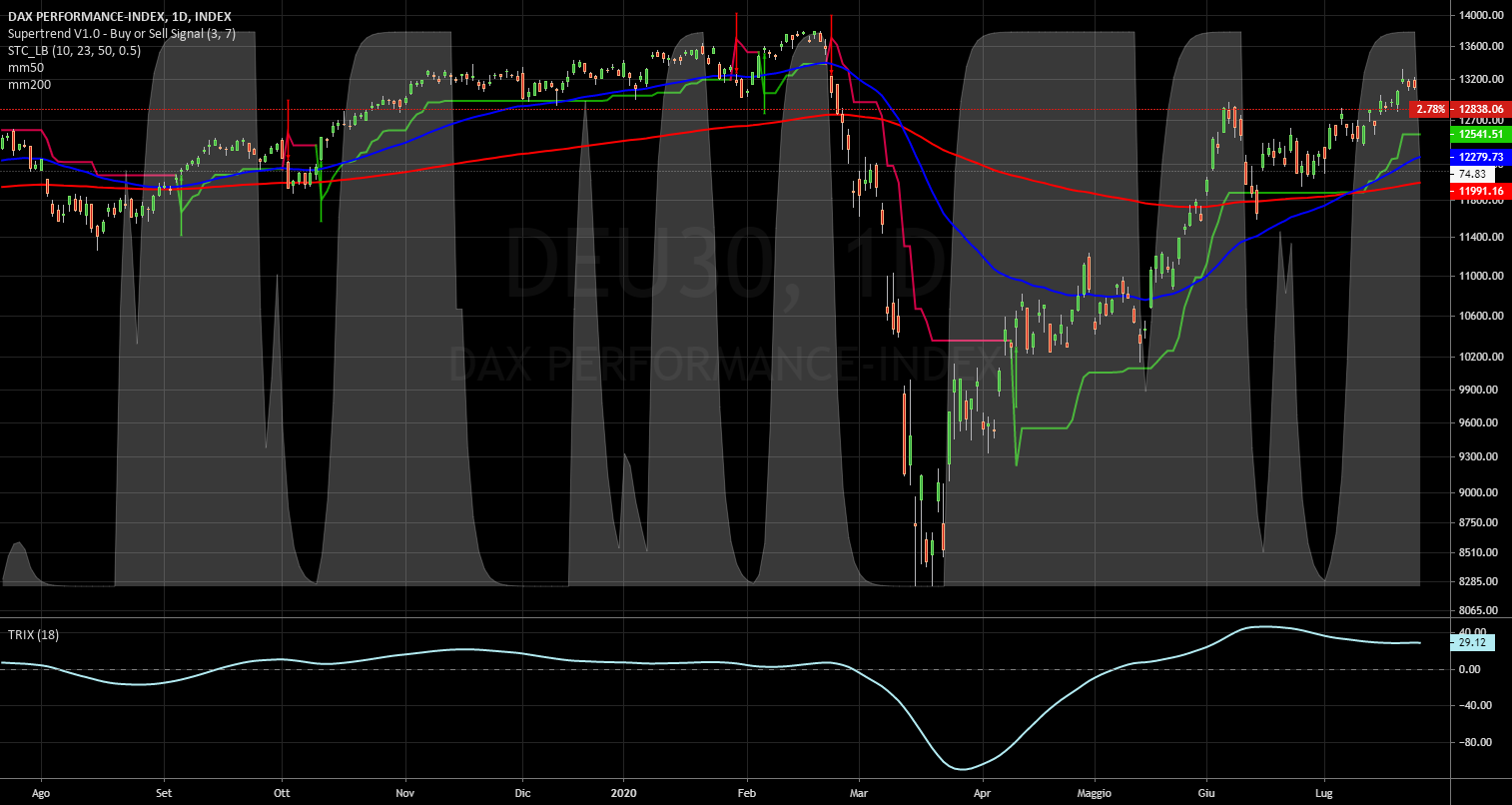Click the DAX PERFORMANCE-INDEX, 1D, INDEX title
Viewport: 1512px width, 805px height.
click(x=120, y=16)
